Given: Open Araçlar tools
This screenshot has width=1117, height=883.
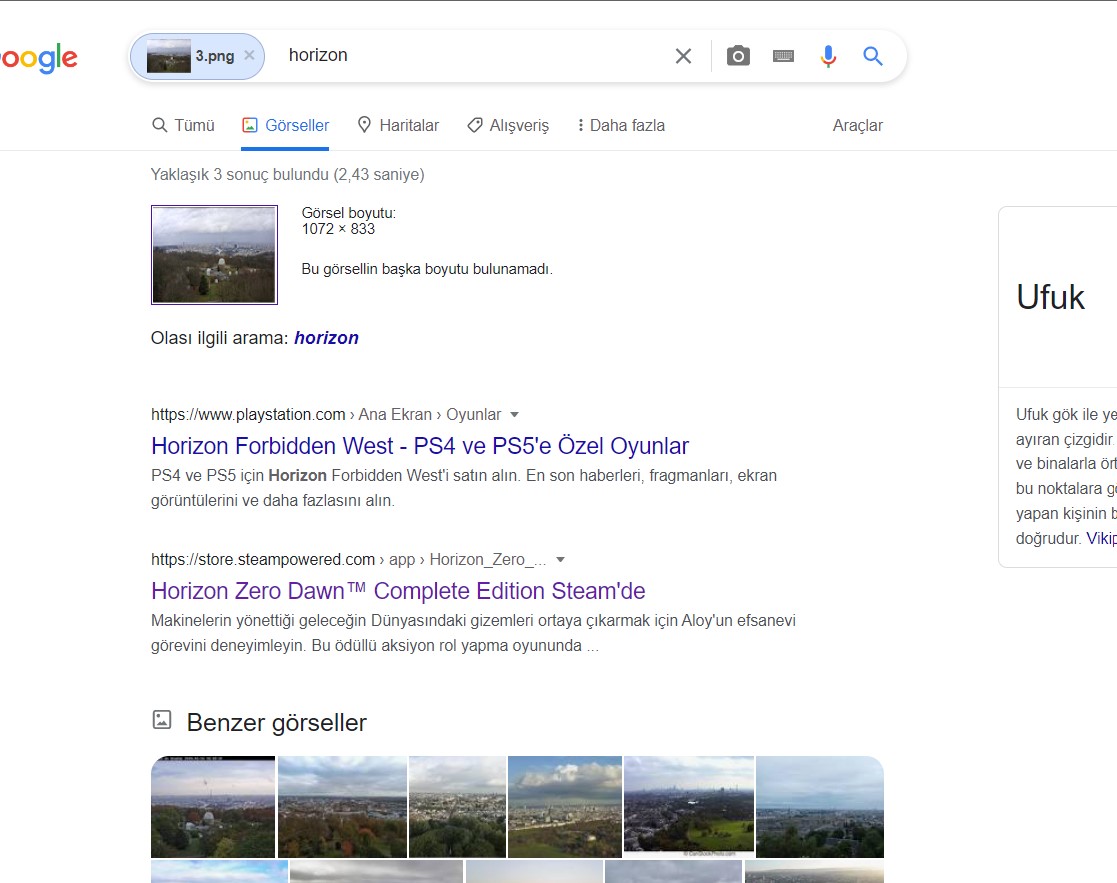Looking at the screenshot, I should point(858,125).
